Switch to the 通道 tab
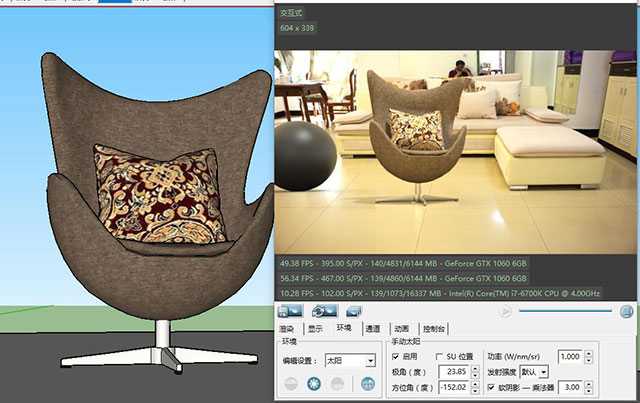This screenshot has width=640, height=403. coord(372,329)
